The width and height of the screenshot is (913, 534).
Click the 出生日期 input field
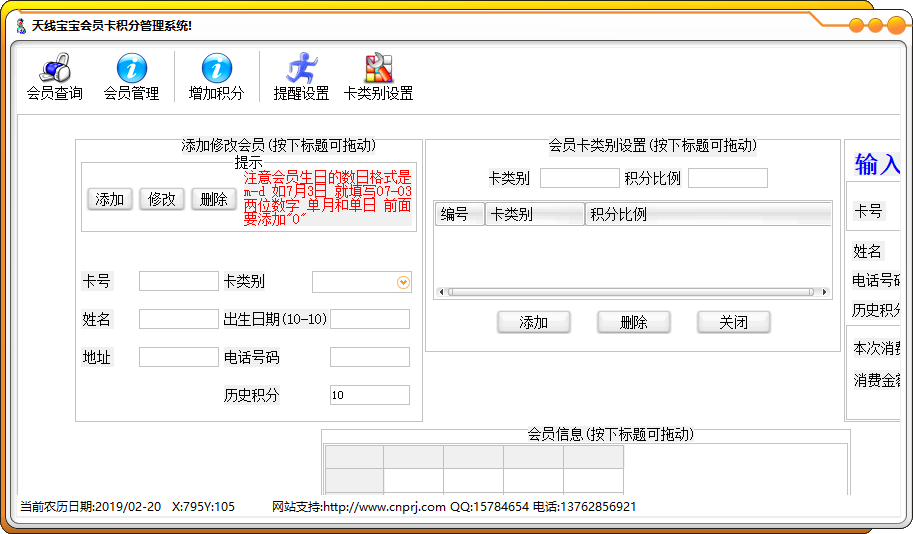tap(370, 319)
